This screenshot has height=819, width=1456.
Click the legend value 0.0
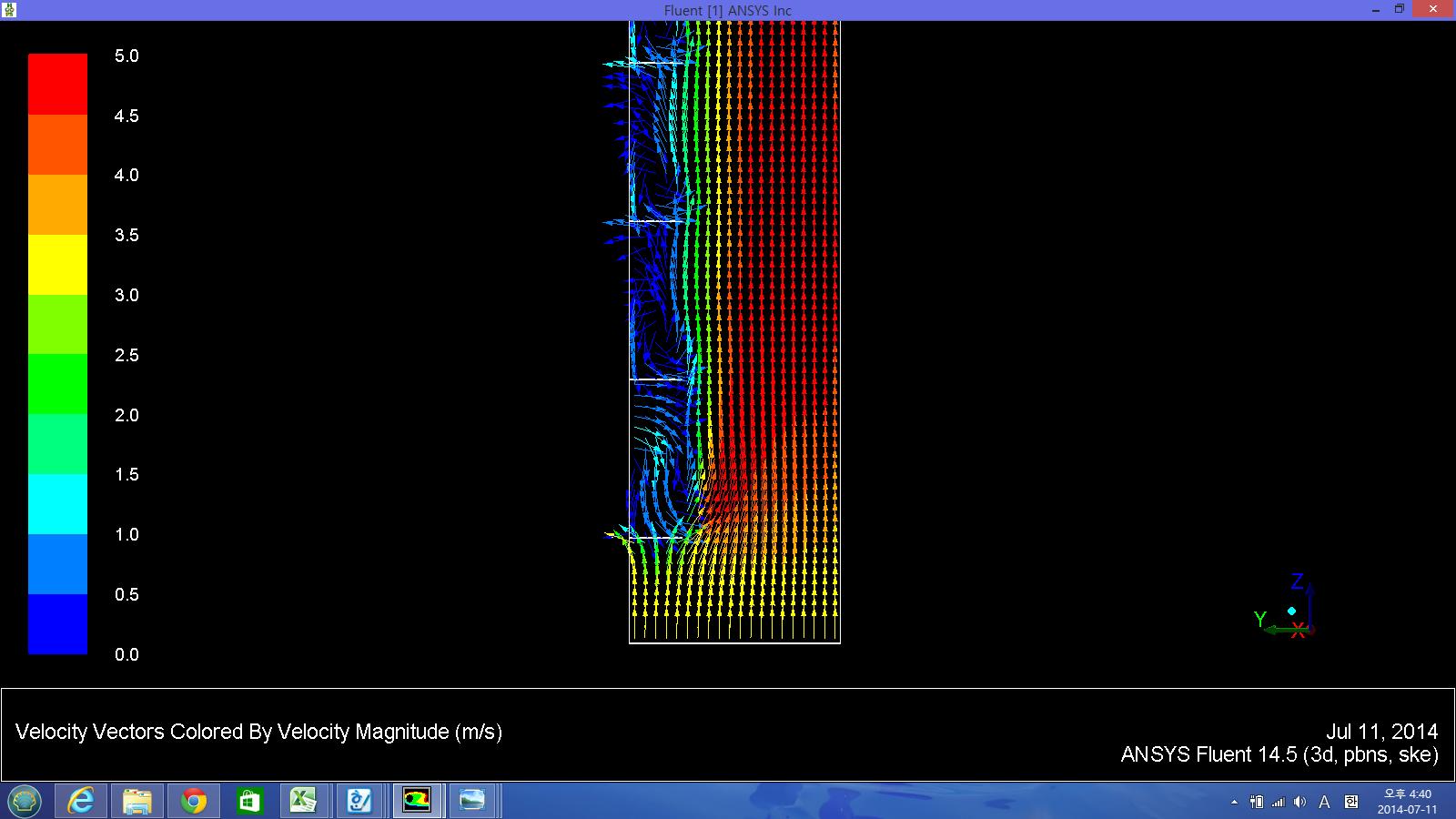(126, 655)
